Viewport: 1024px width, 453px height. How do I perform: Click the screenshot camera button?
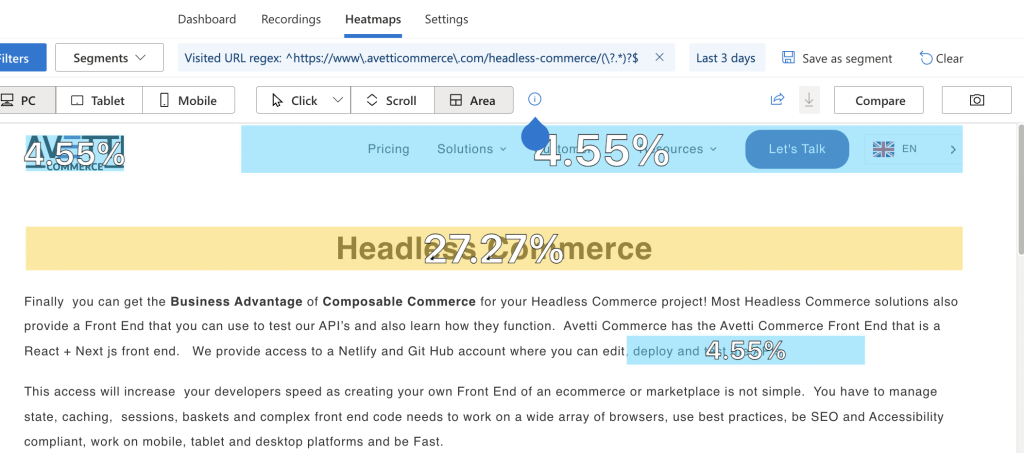pyautogui.click(x=976, y=100)
